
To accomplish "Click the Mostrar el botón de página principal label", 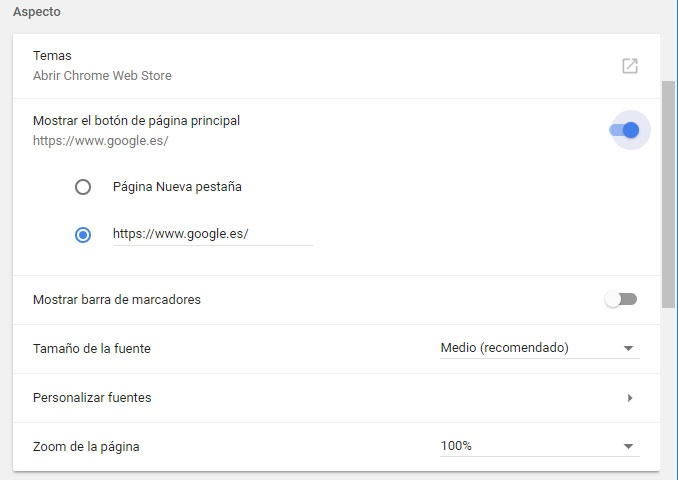I will click(136, 121).
